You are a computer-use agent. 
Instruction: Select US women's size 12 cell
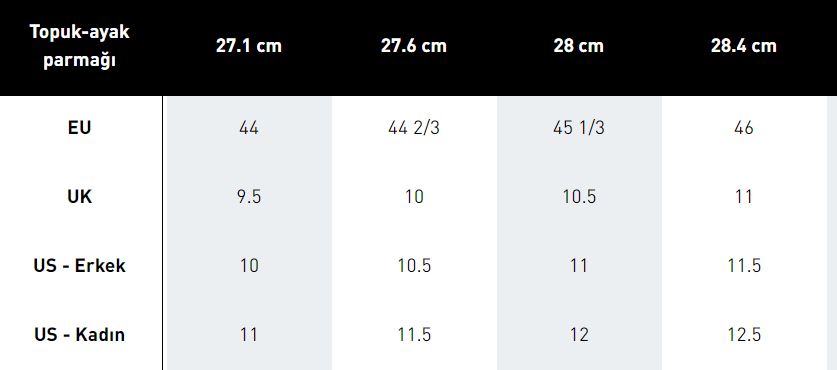pyautogui.click(x=579, y=334)
